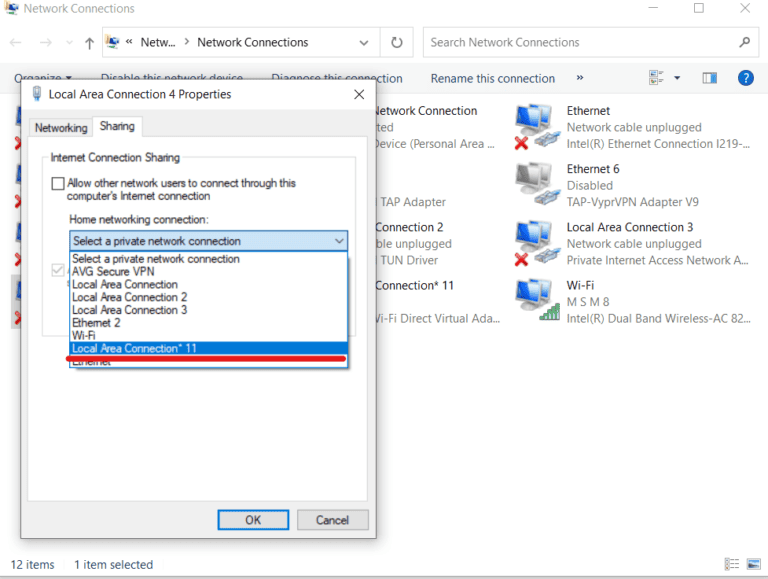768x579 pixels.
Task: Switch to the Networking tab
Action: [x=61, y=127]
